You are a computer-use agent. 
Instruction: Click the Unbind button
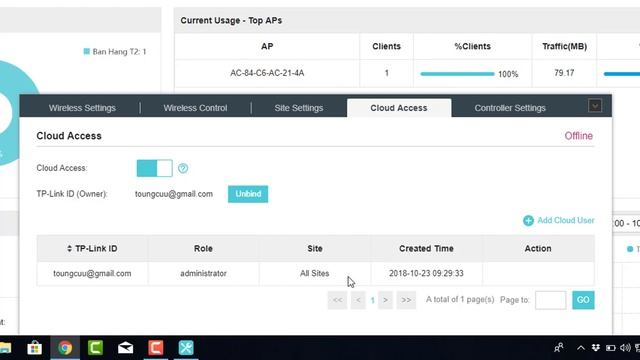click(248, 194)
